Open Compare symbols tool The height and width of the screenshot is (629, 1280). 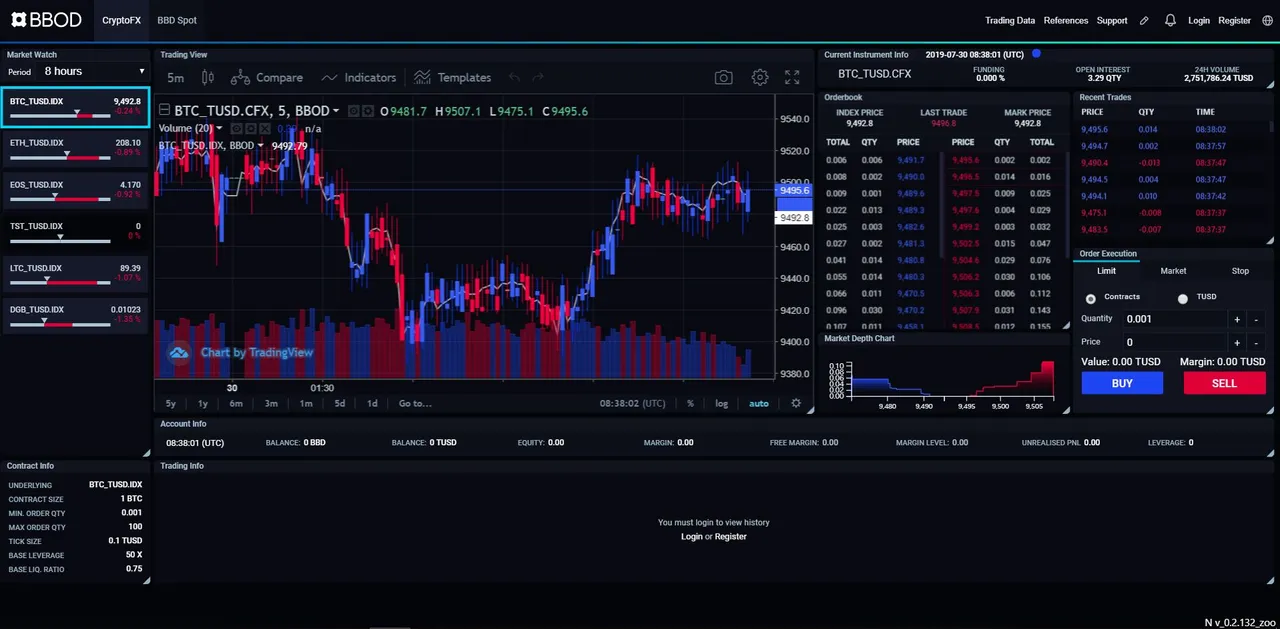(267, 77)
